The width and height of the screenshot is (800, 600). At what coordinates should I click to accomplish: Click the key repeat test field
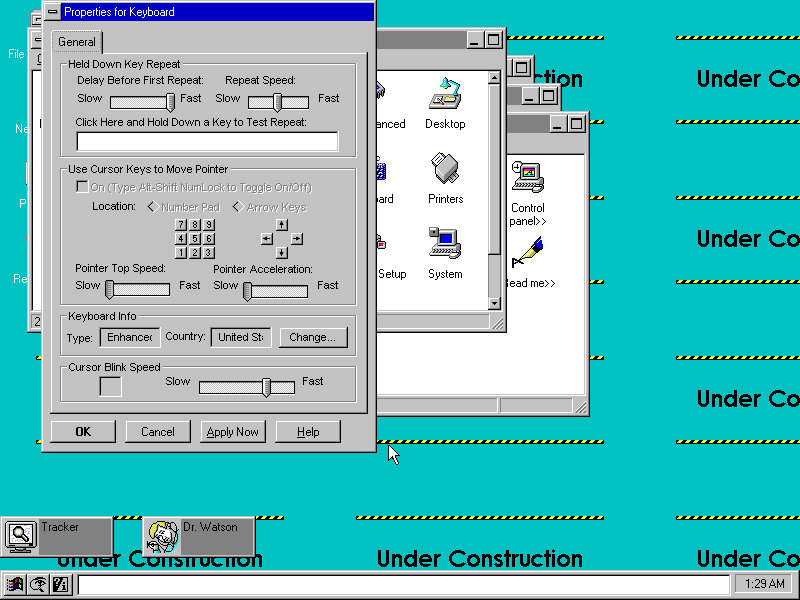click(207, 141)
